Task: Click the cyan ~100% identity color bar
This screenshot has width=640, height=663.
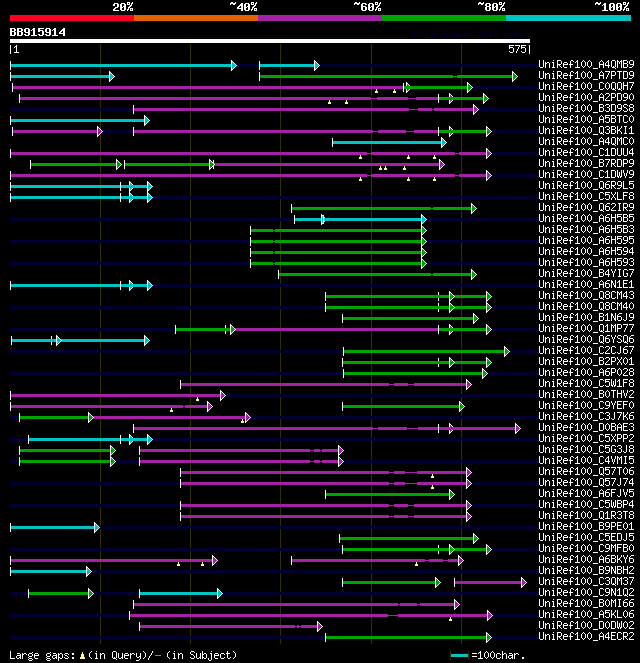Action: 568,18
